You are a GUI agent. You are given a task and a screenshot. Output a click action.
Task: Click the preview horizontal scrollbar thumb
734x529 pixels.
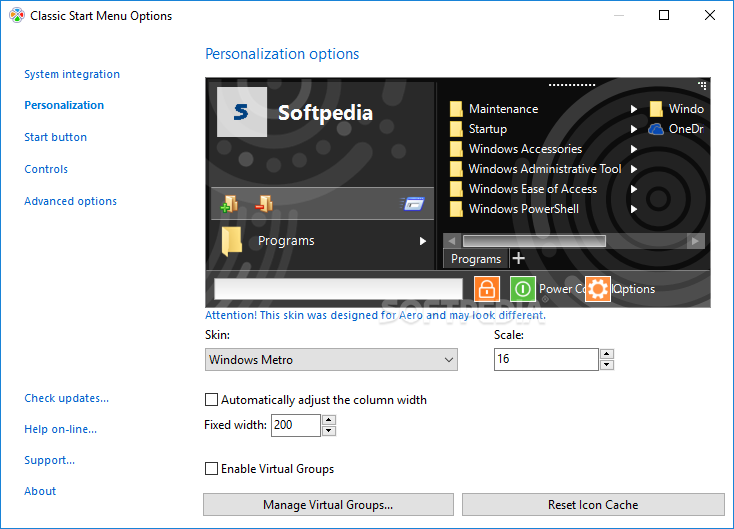534,241
